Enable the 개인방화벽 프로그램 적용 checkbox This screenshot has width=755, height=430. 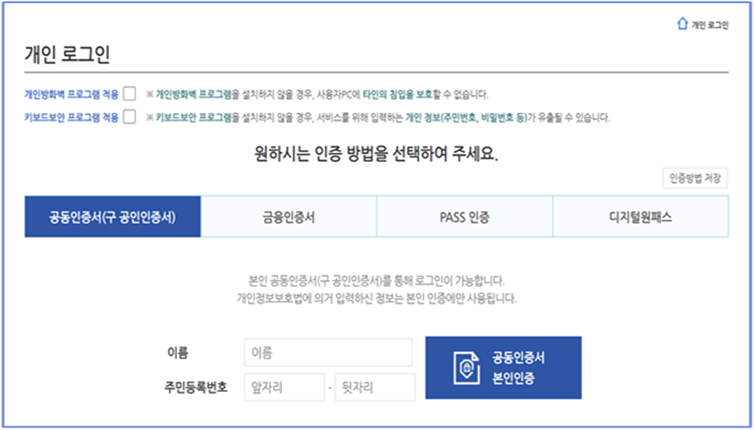pyautogui.click(x=130, y=93)
